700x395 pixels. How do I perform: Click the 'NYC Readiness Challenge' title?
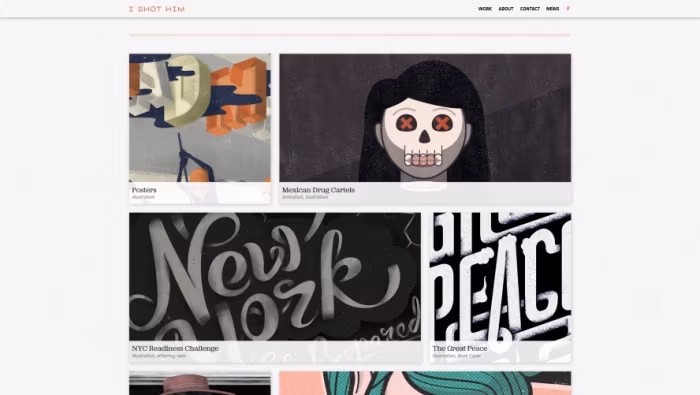(175, 348)
